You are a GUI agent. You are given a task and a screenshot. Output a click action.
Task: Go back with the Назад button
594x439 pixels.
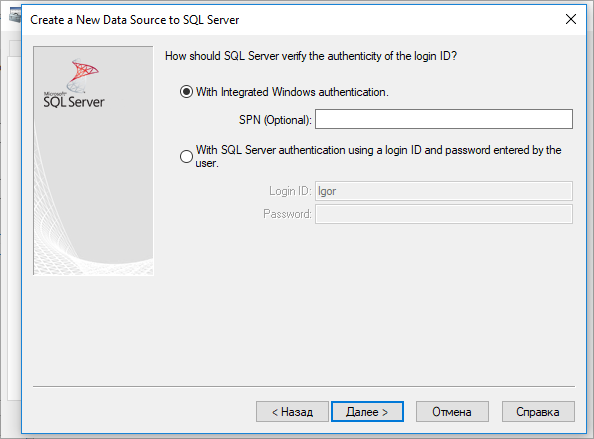292,412
